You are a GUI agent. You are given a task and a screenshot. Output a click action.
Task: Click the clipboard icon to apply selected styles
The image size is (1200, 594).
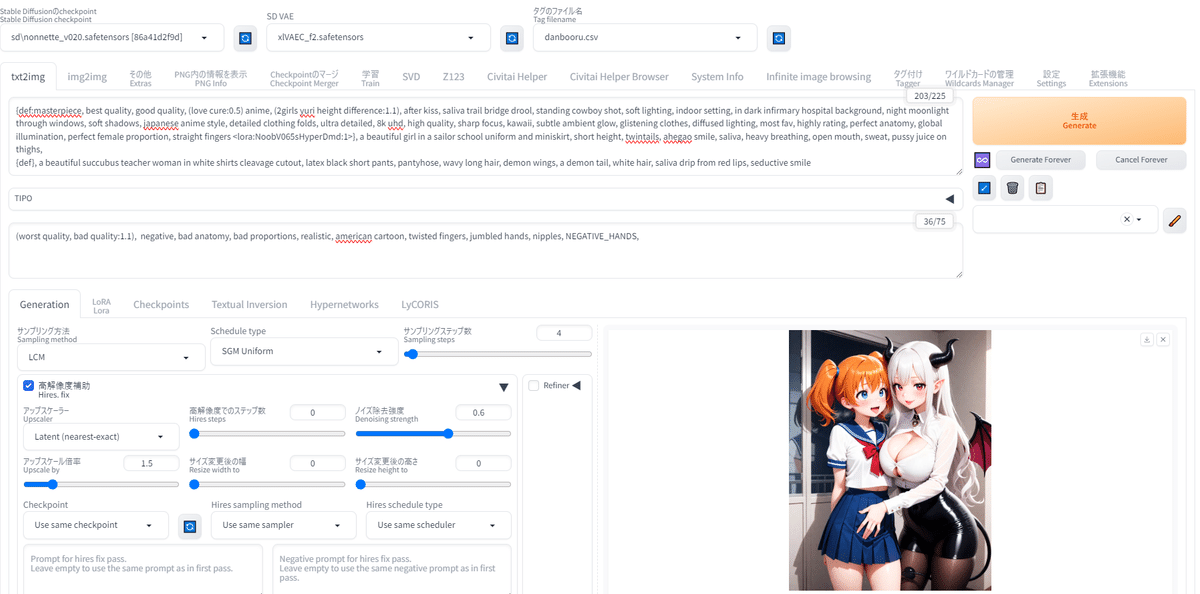pyautogui.click(x=1040, y=187)
